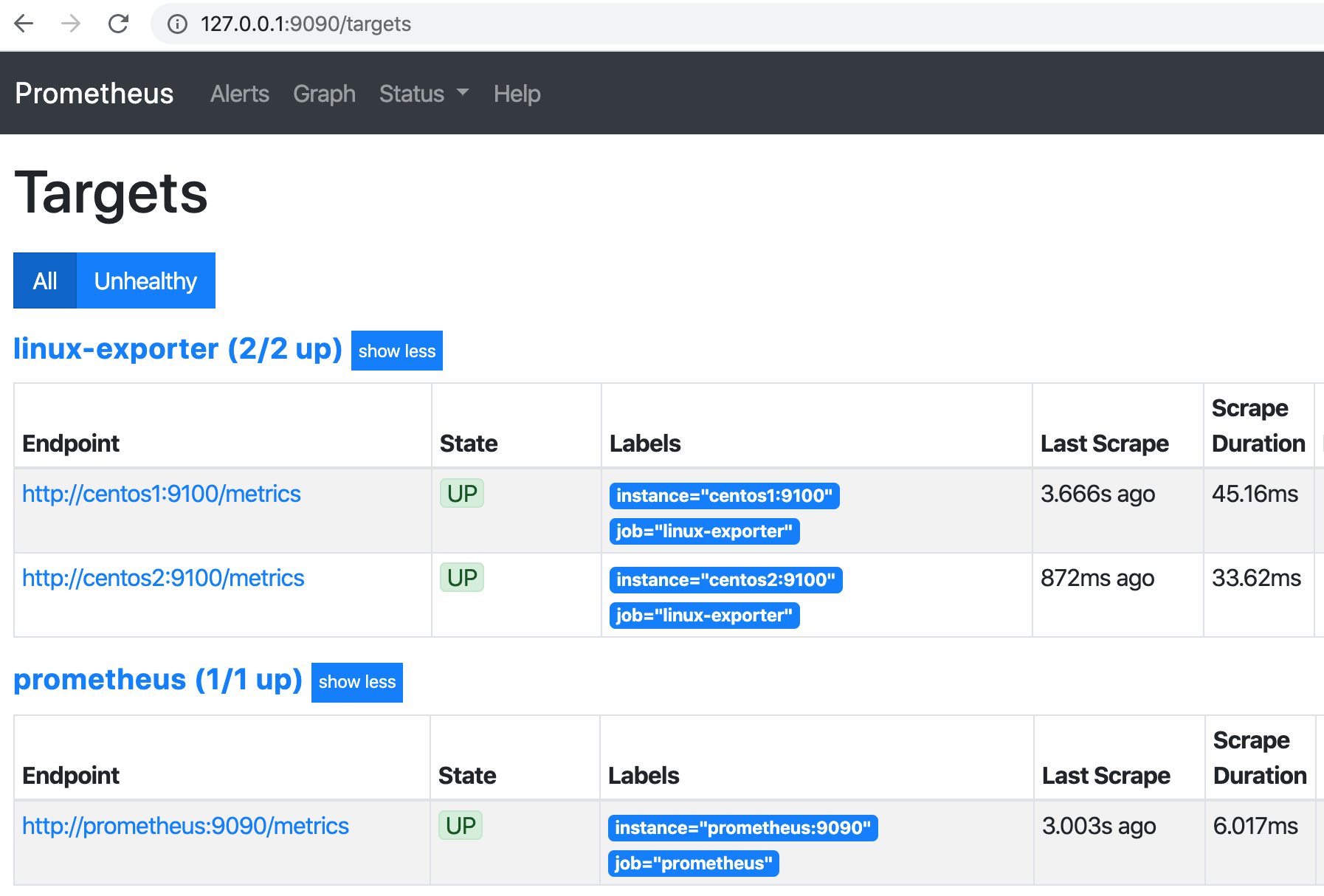Screen dimensions: 1324x896
Task: Select the All targets filter
Action: tap(45, 280)
